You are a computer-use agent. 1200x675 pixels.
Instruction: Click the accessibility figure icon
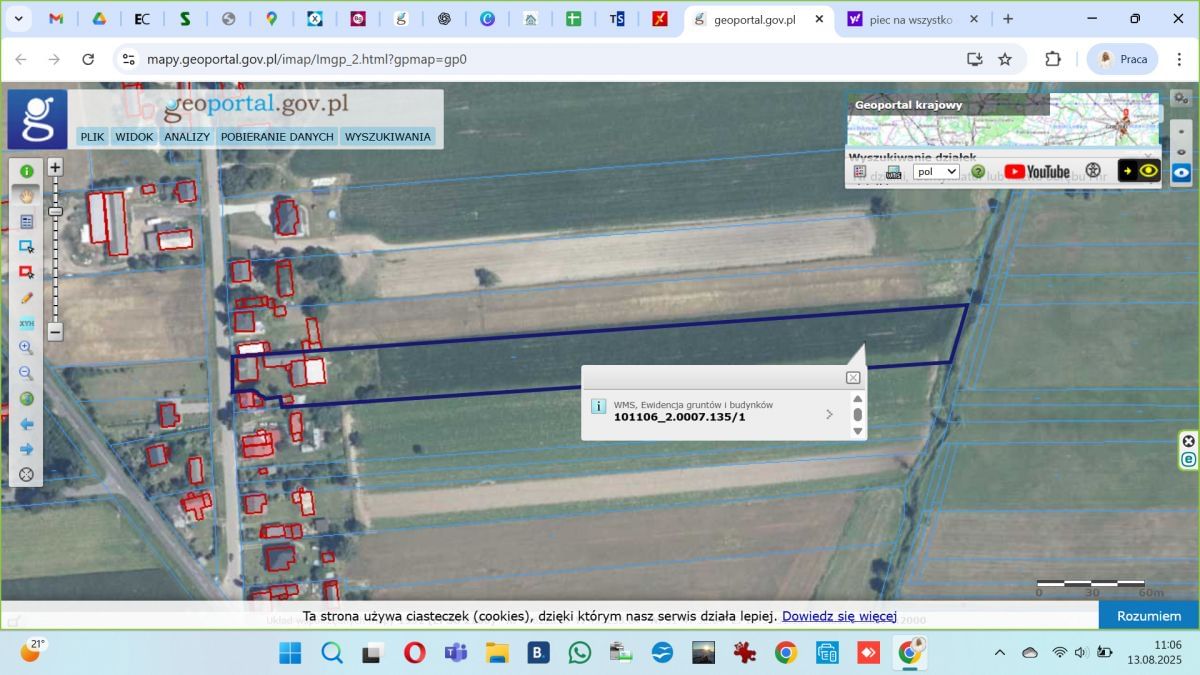click(1093, 171)
